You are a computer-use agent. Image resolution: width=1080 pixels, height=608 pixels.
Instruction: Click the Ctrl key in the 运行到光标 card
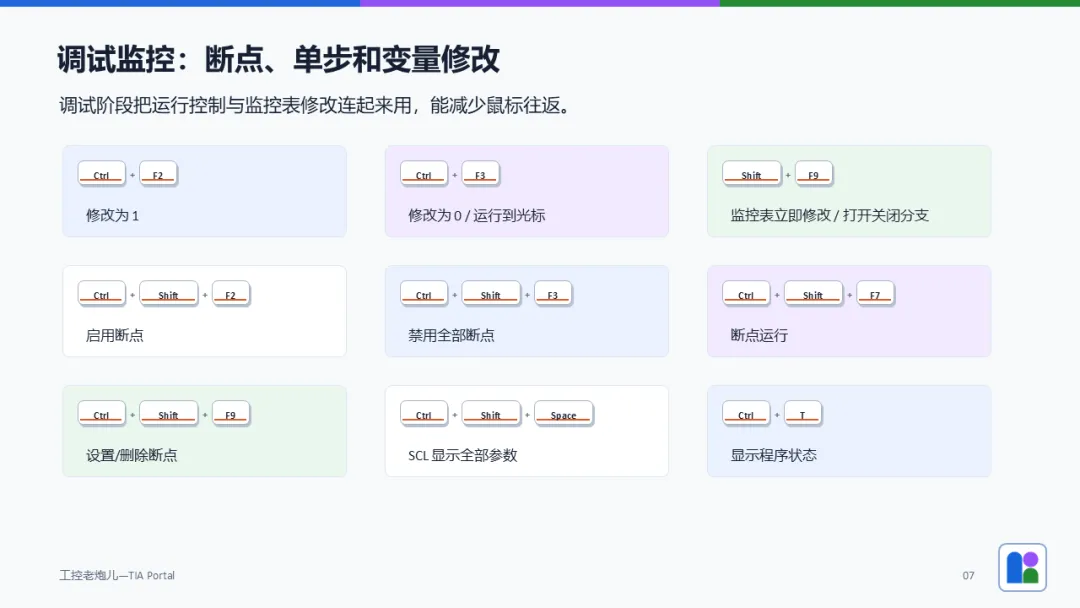coord(424,174)
